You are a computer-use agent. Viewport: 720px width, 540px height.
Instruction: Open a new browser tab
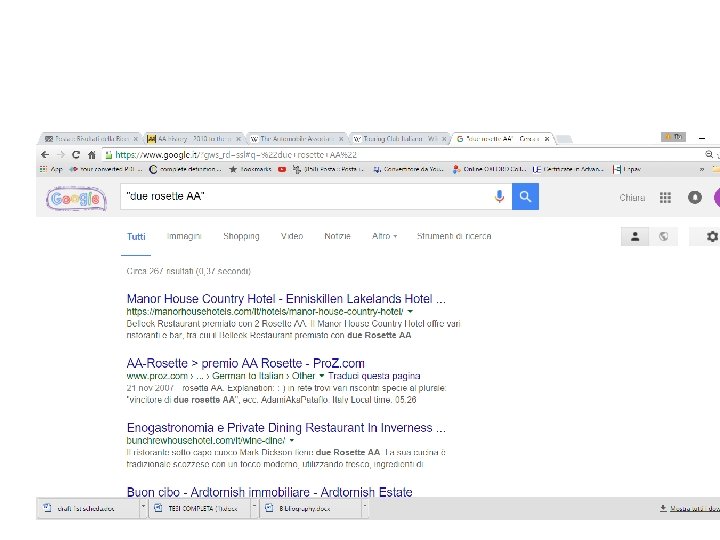tap(565, 139)
